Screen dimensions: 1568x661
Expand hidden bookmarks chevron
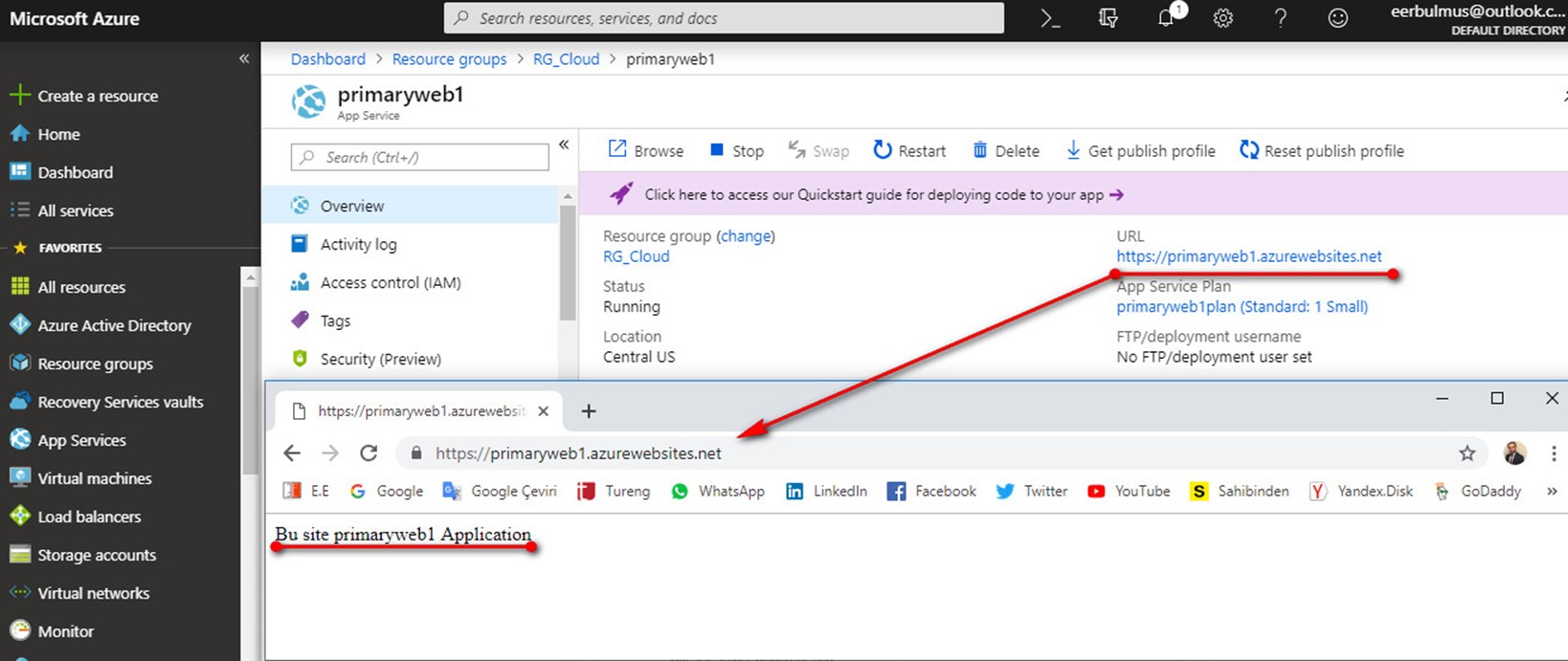[1552, 491]
